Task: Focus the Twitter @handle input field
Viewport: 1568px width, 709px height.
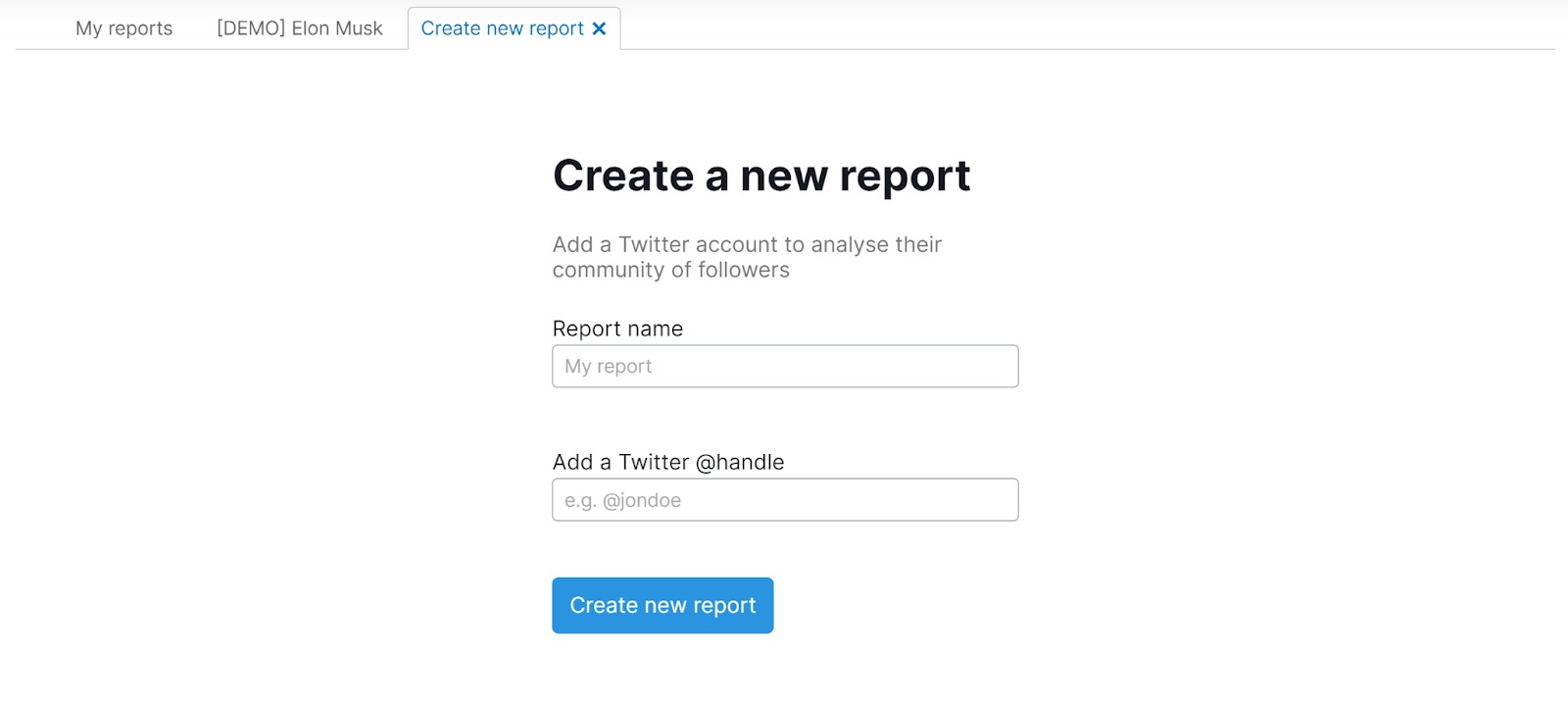Action: 785,500
